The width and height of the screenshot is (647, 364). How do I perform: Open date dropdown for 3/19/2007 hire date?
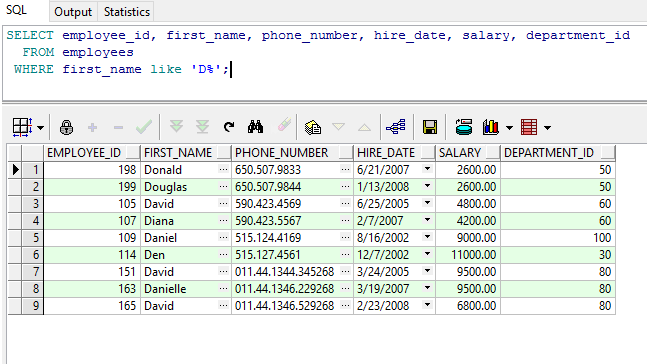click(x=427, y=288)
